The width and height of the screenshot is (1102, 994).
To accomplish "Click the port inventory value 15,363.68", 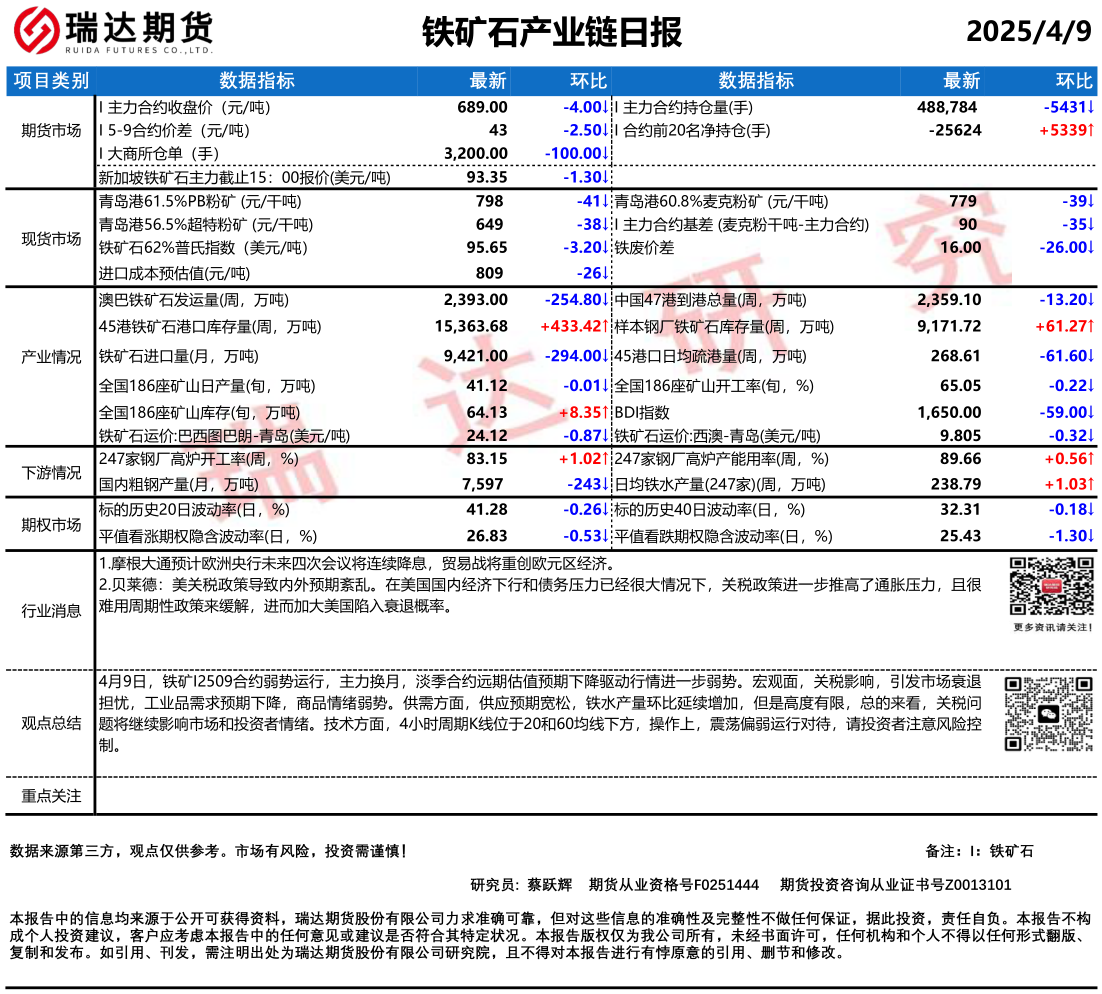I will click(472, 327).
